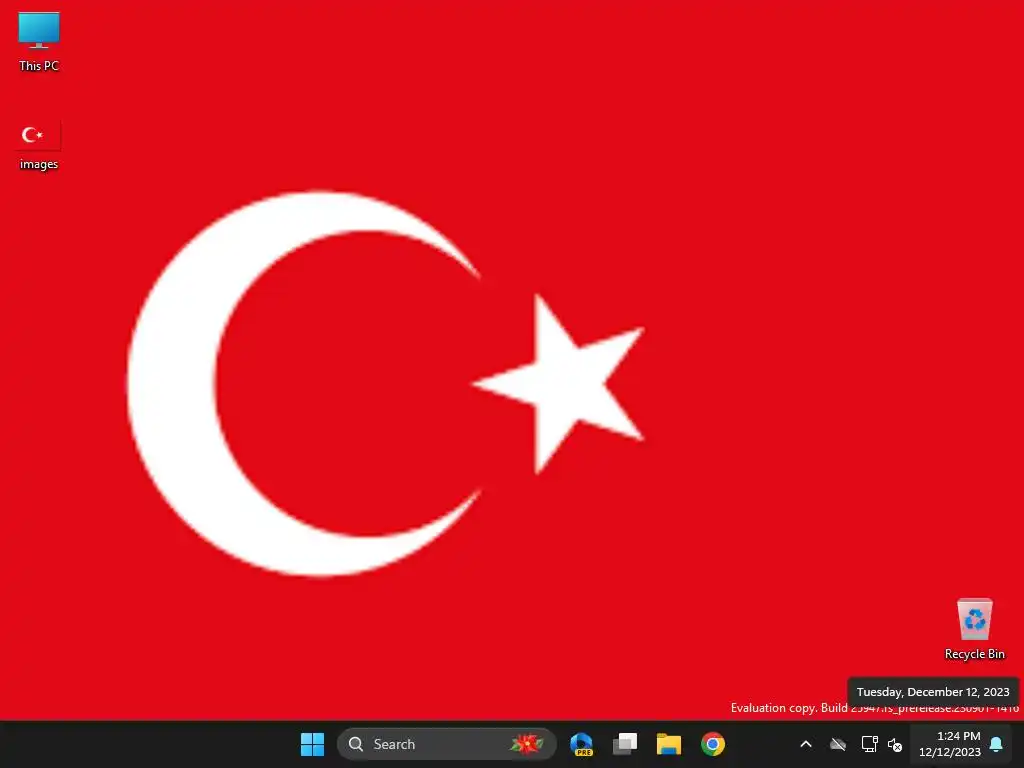Select the images file on desktop
This screenshot has width=1024, height=768.
pyautogui.click(x=39, y=146)
